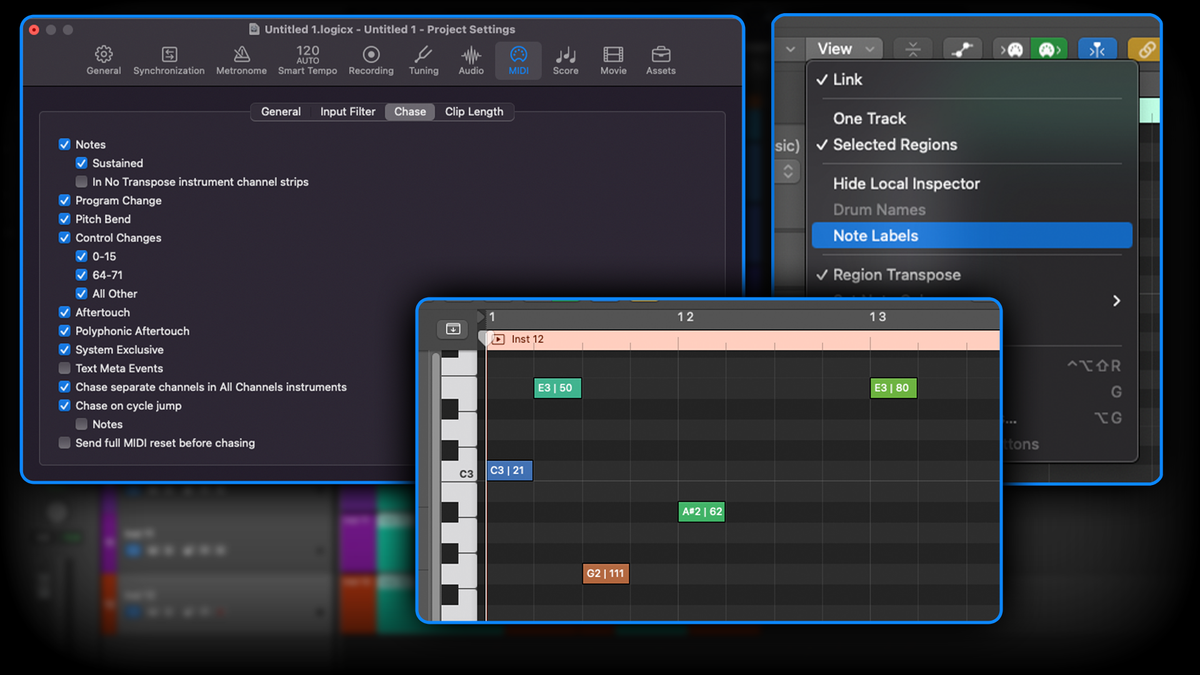Open Smart Tempo settings pane
This screenshot has width=1200, height=675.
(308, 59)
